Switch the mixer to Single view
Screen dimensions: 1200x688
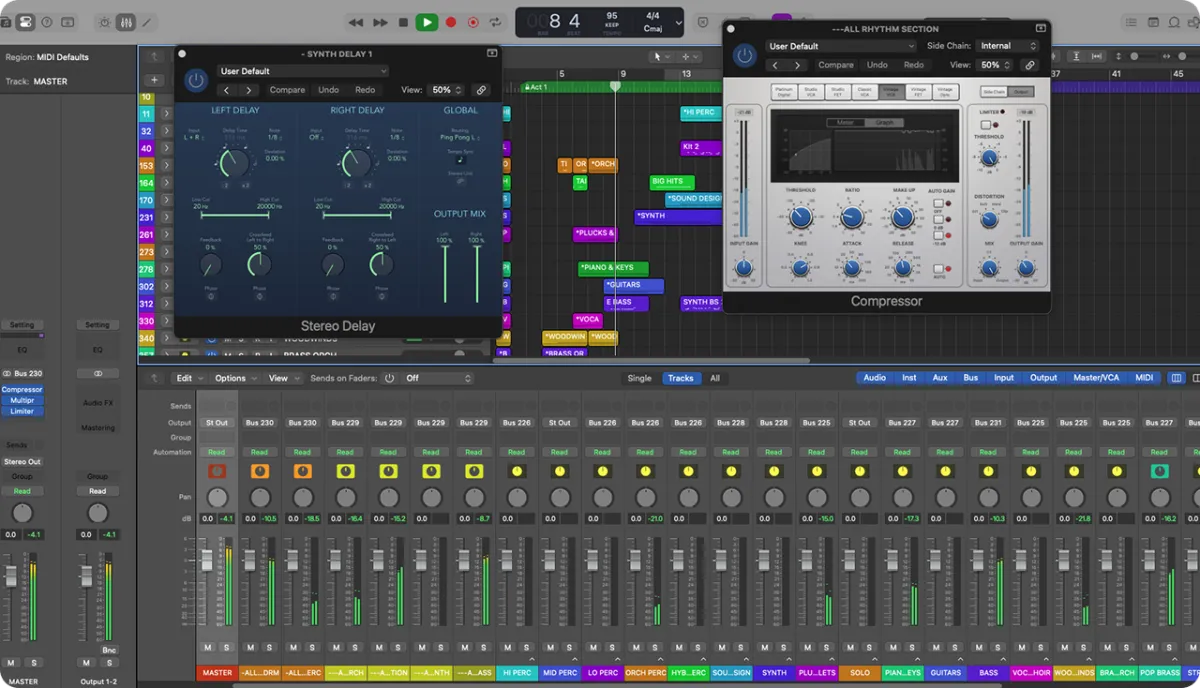(639, 378)
